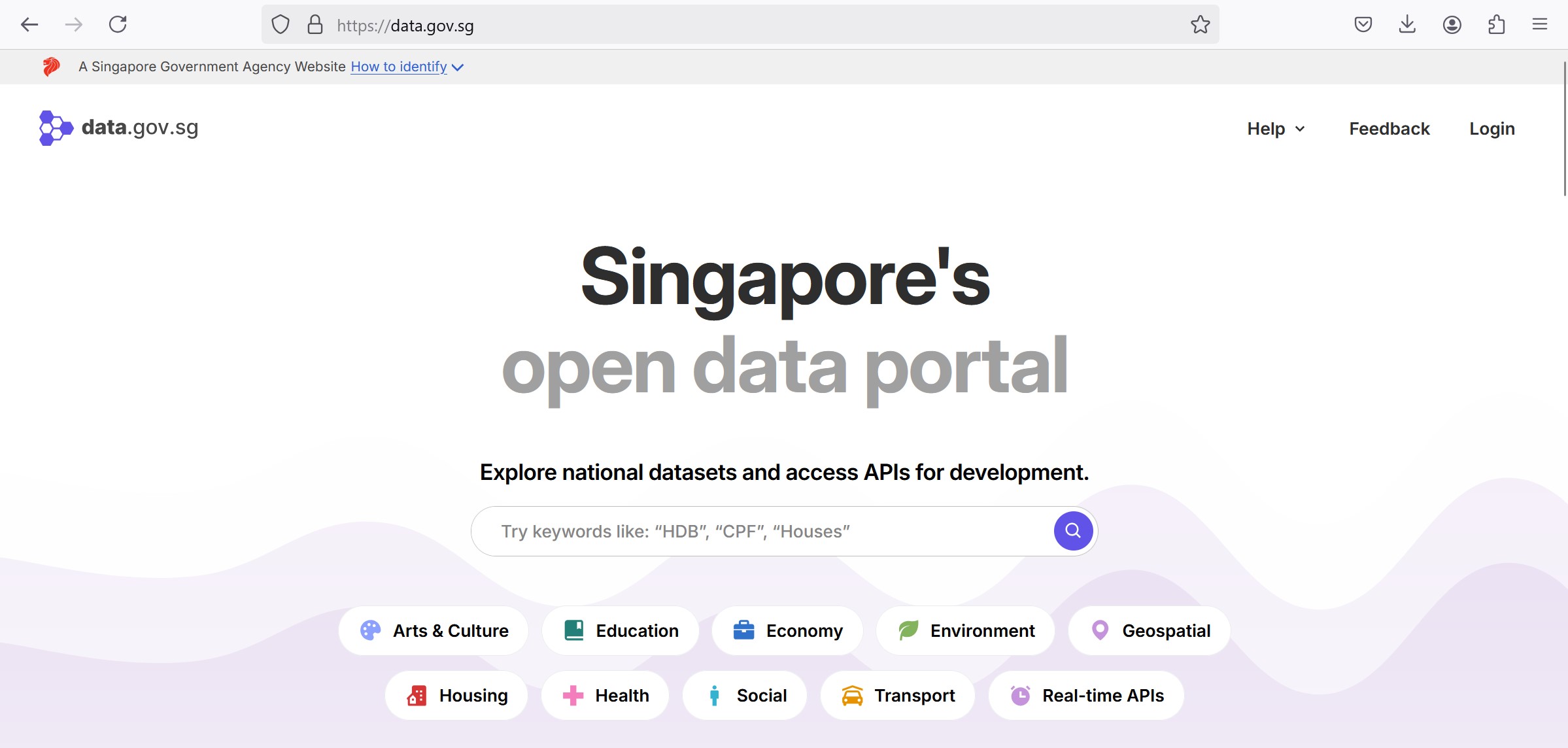This screenshot has height=748, width=1568.
Task: Click the Save to Pocket icon
Action: [x=1363, y=25]
